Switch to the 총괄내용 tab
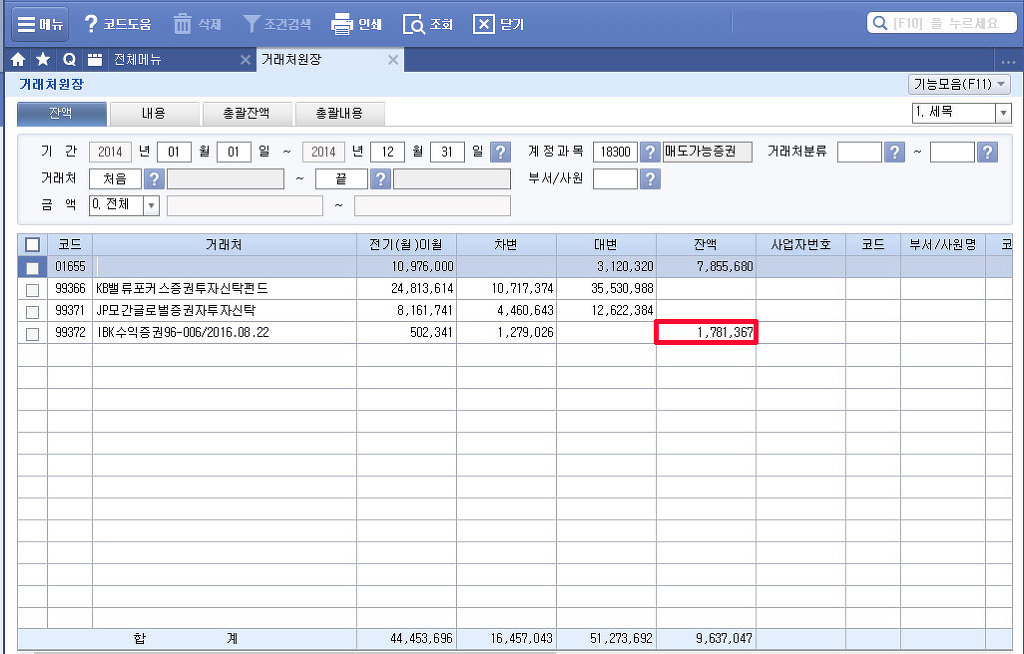The height and width of the screenshot is (654, 1024). coord(340,114)
